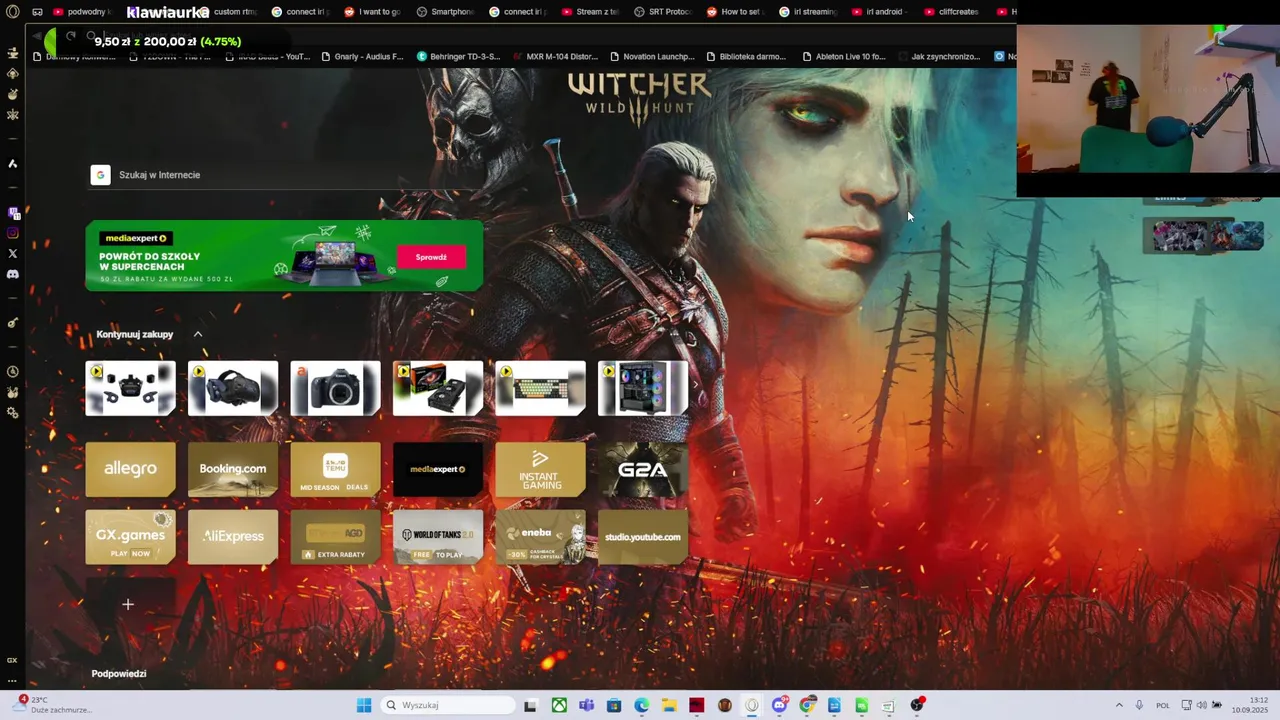Open Google Chrome from the taskbar
This screenshot has width=1280, height=720.
[807, 705]
